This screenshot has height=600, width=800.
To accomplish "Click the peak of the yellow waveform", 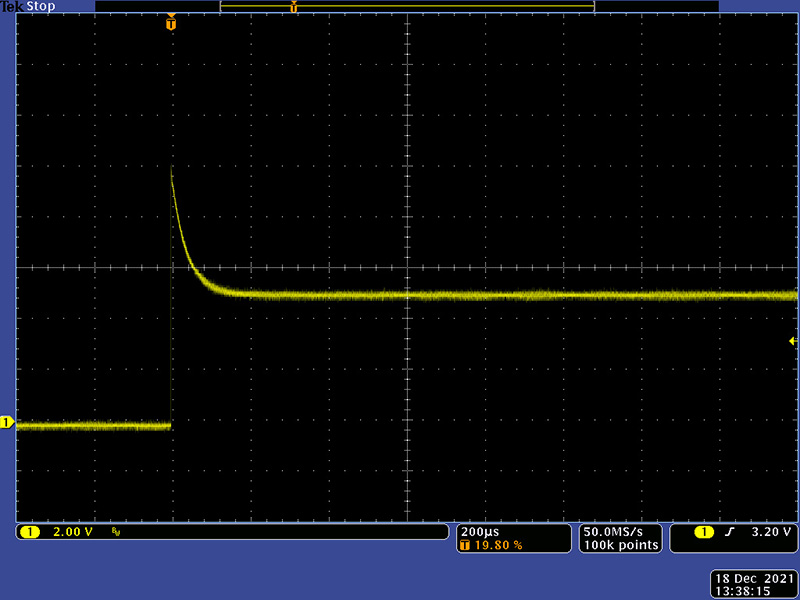I will pyautogui.click(x=172, y=172).
